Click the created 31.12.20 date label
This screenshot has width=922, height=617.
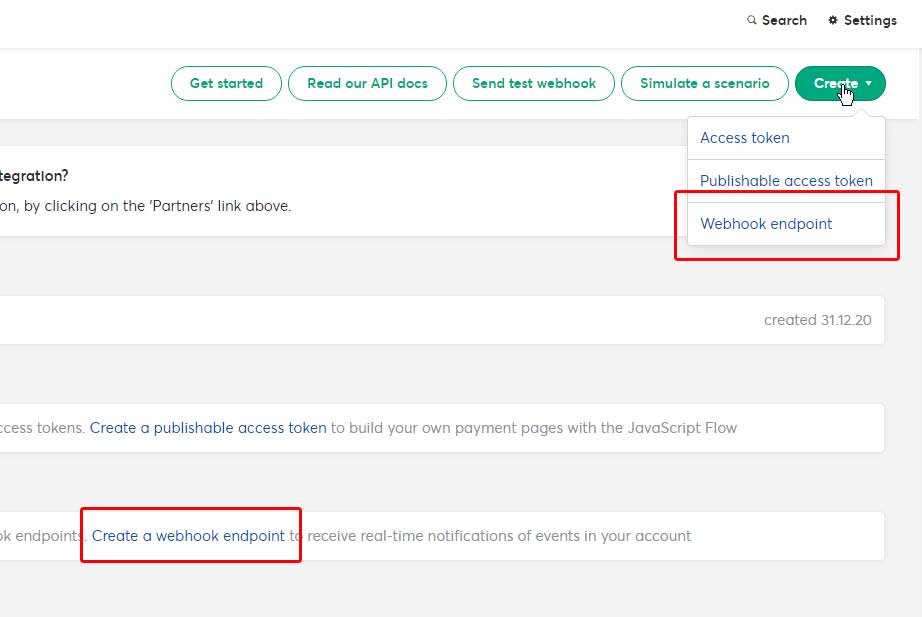817,320
